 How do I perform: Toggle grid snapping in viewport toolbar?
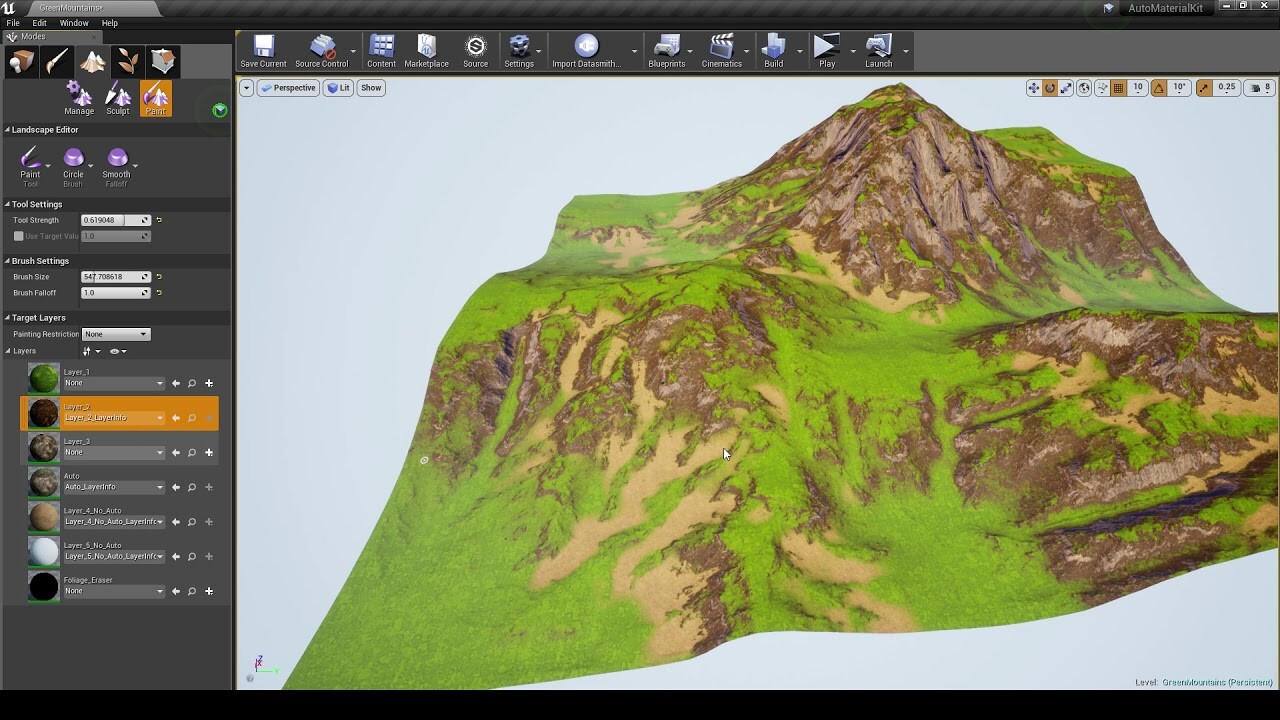coord(1119,88)
